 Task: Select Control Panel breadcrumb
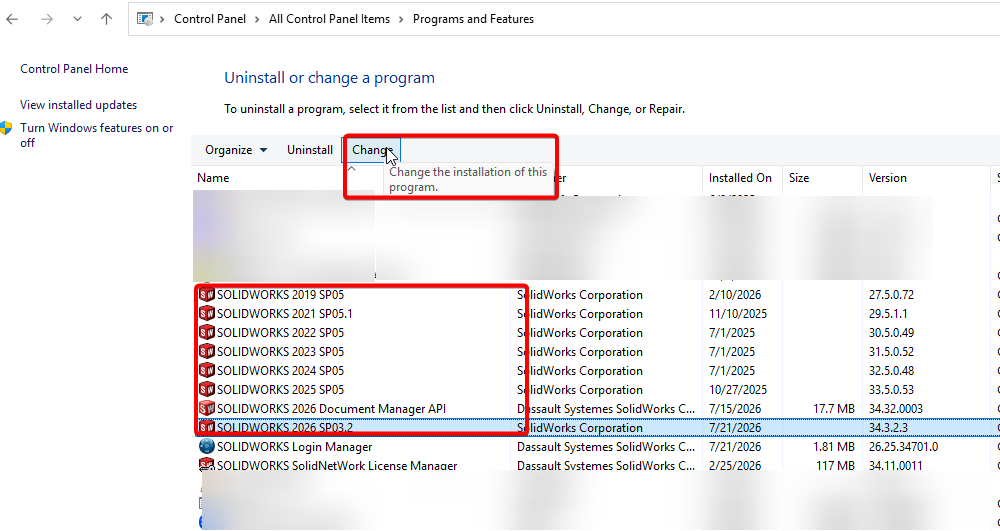[x=210, y=19]
